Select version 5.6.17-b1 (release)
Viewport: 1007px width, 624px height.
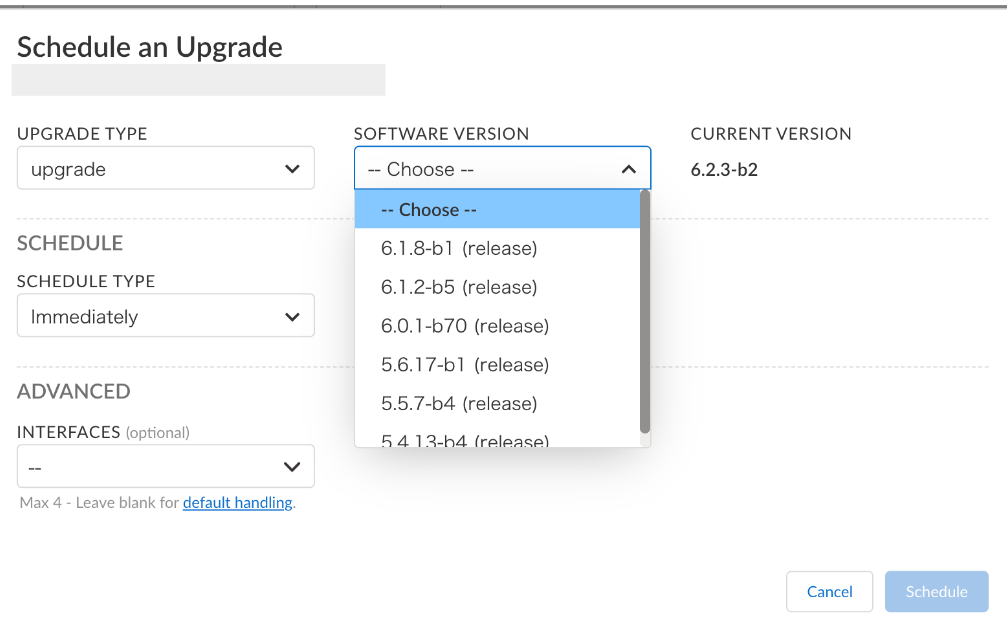coord(464,364)
